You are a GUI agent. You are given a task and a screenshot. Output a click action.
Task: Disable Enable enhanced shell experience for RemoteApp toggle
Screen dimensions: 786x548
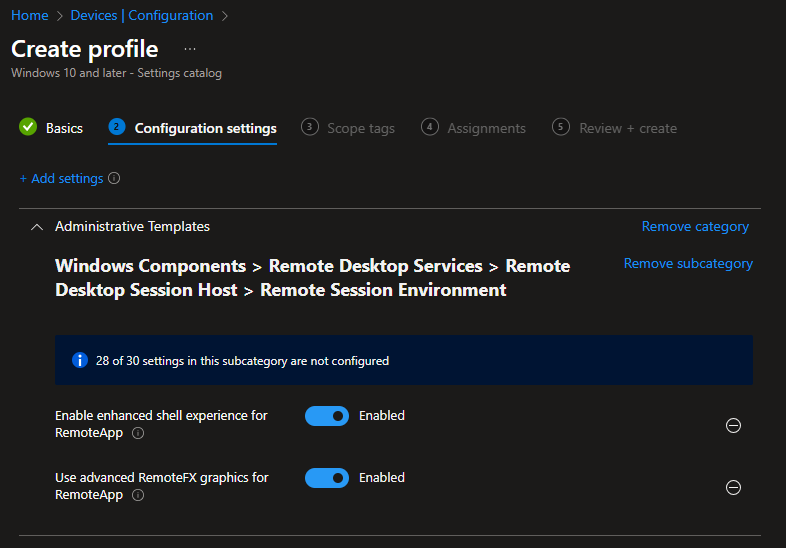[327, 416]
